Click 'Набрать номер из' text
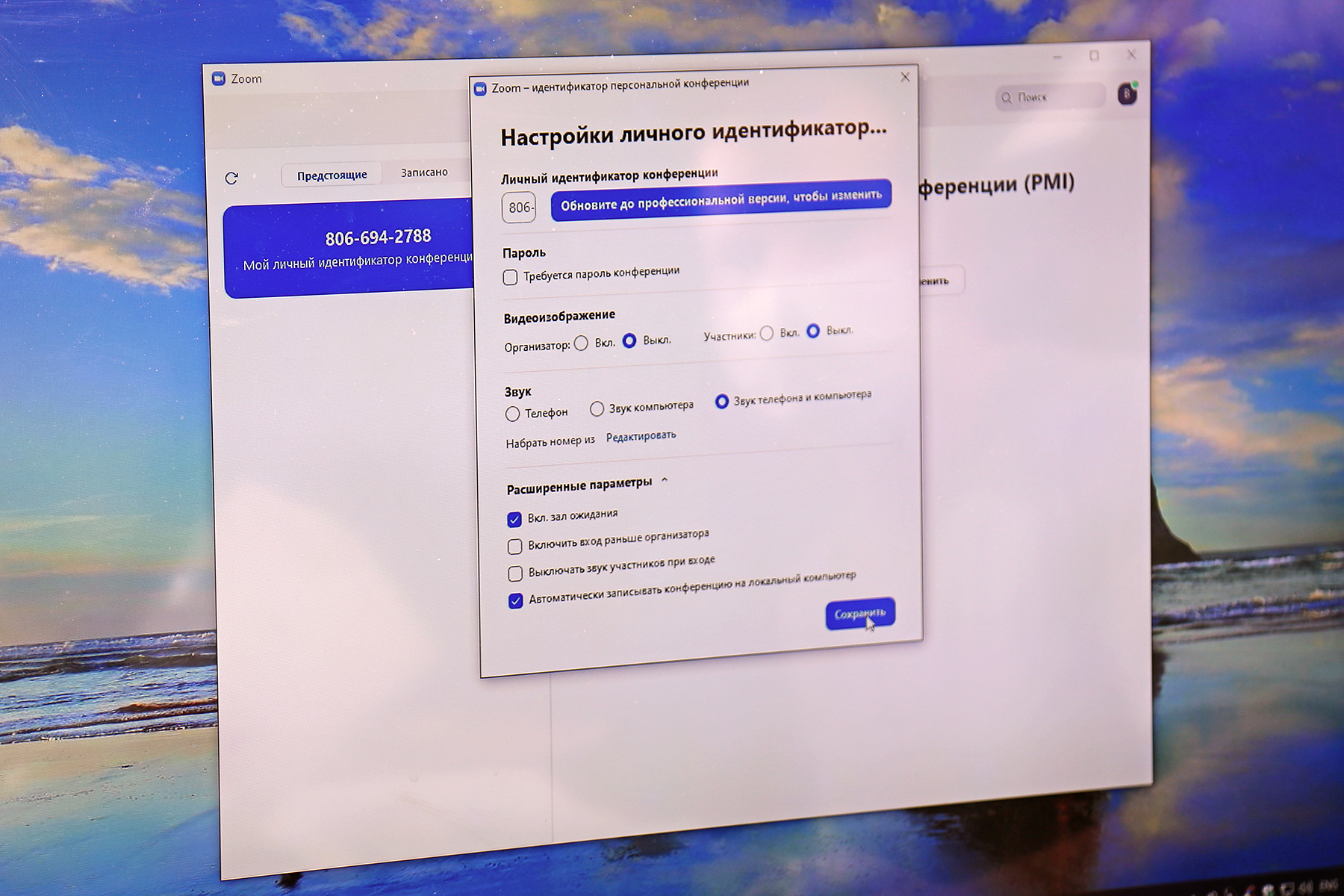The image size is (1344, 896). pyautogui.click(x=550, y=442)
